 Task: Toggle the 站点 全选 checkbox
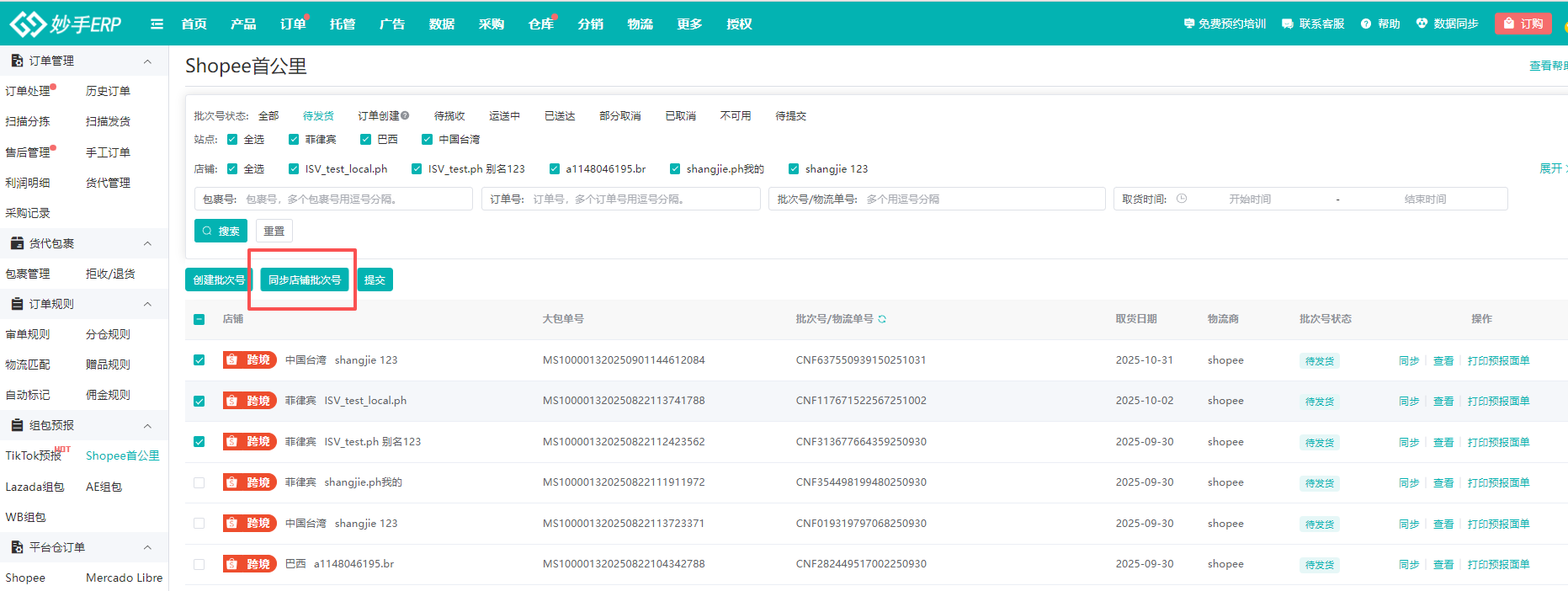(232, 140)
